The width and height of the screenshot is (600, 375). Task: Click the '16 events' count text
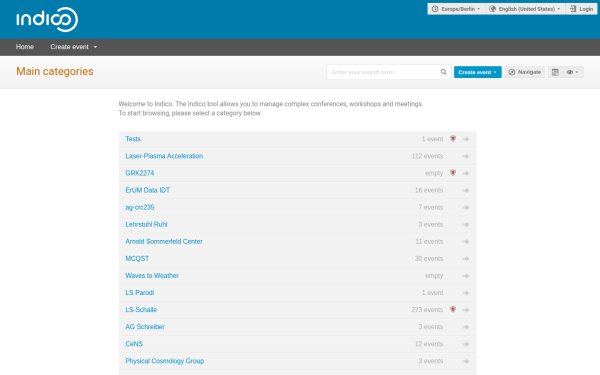point(429,190)
